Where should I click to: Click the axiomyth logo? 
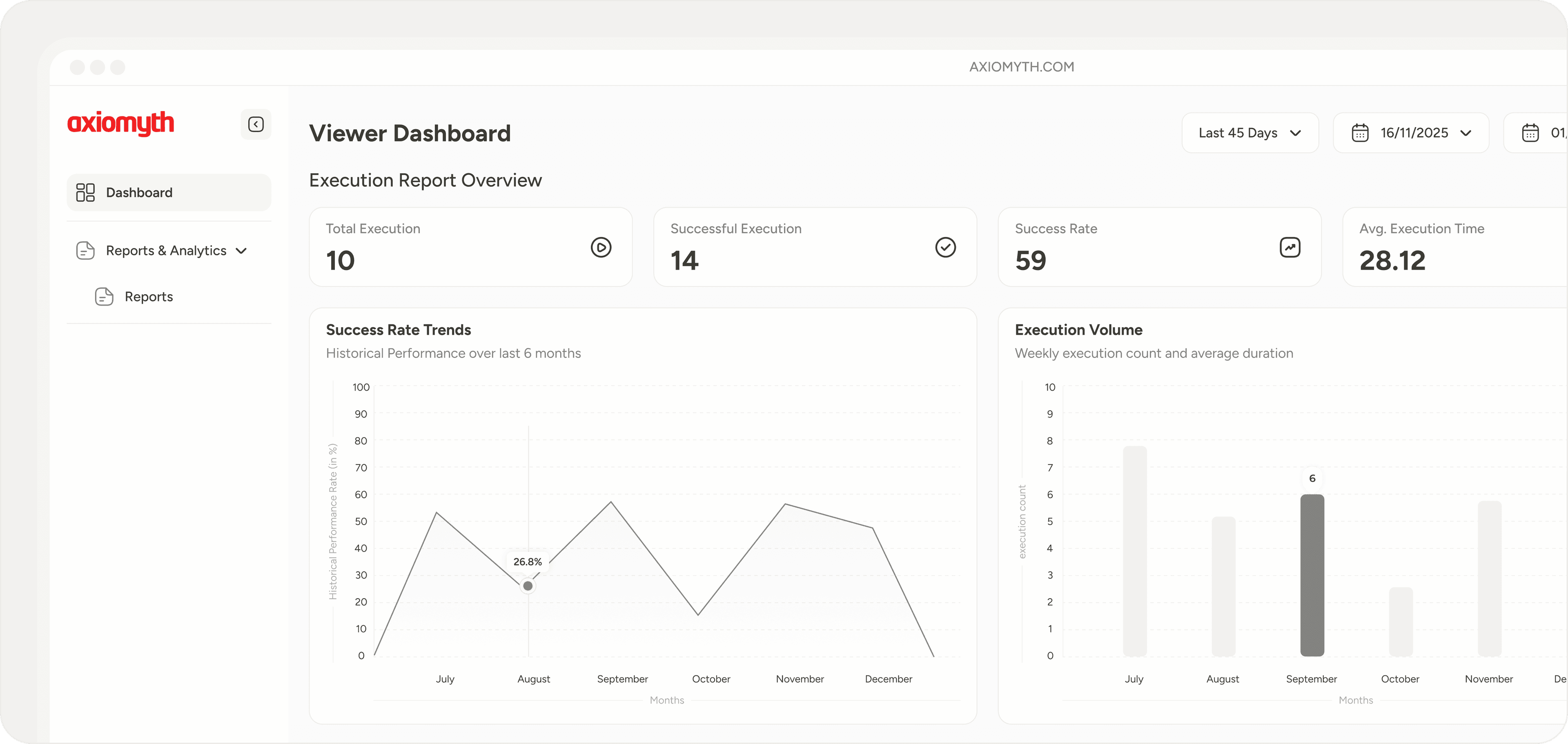[x=122, y=124]
